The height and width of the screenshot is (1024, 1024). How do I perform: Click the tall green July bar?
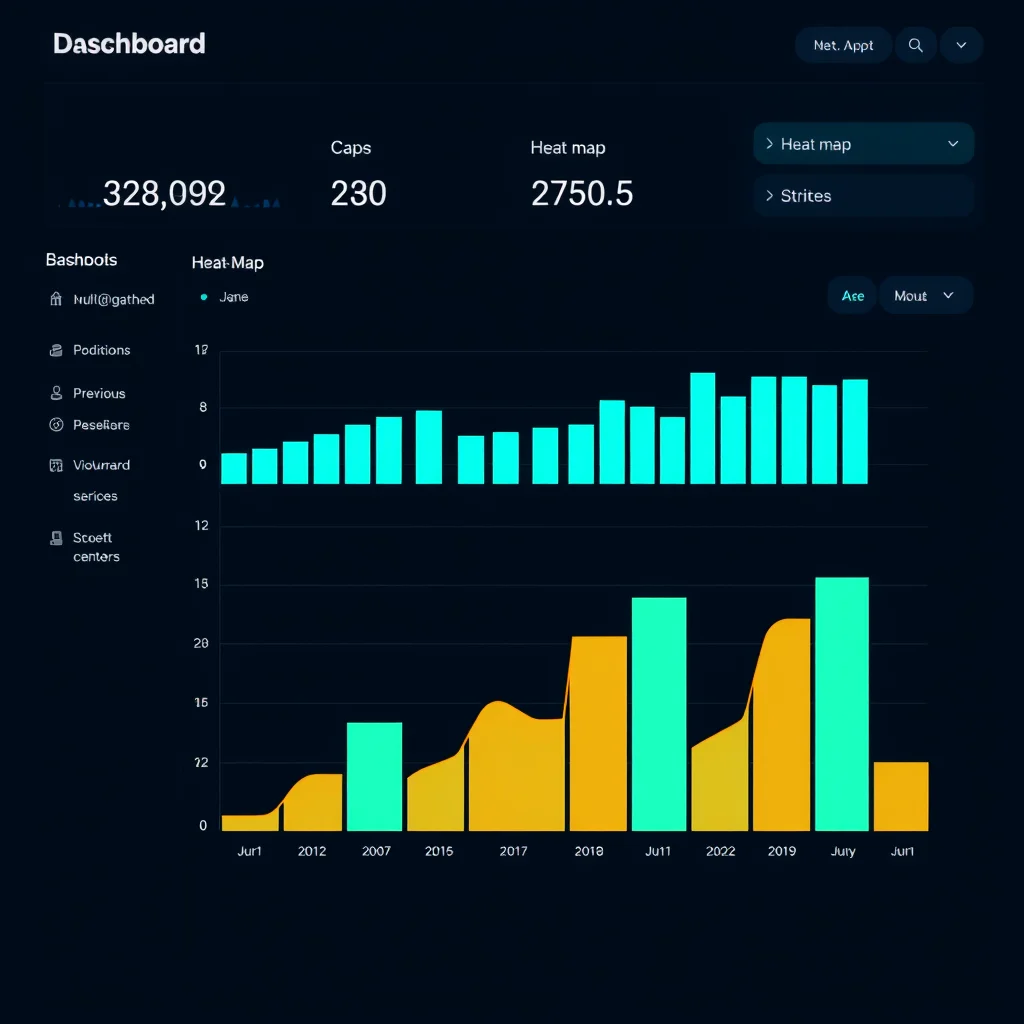(842, 704)
